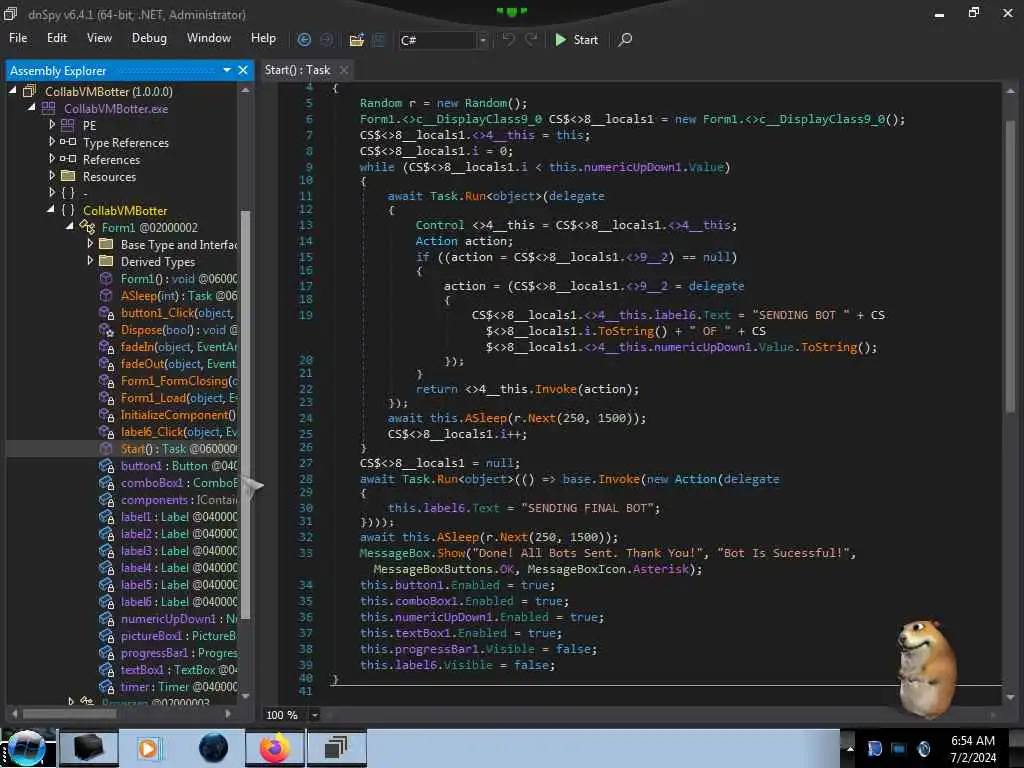Collapse the CollabVMBotter.exe module node
Screen dimensions: 1024x768
coord(31,108)
